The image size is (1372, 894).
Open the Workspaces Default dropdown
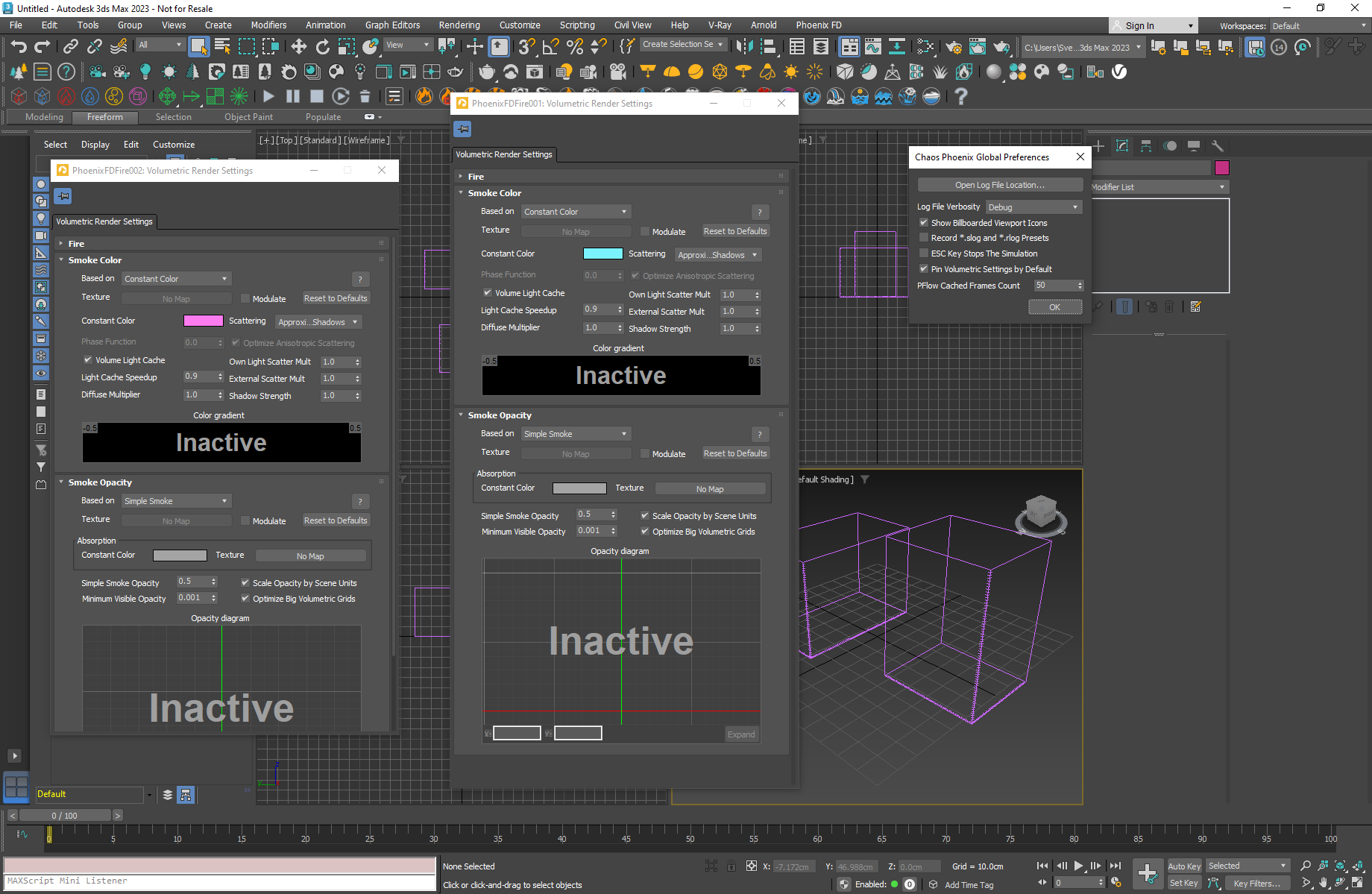click(1320, 26)
